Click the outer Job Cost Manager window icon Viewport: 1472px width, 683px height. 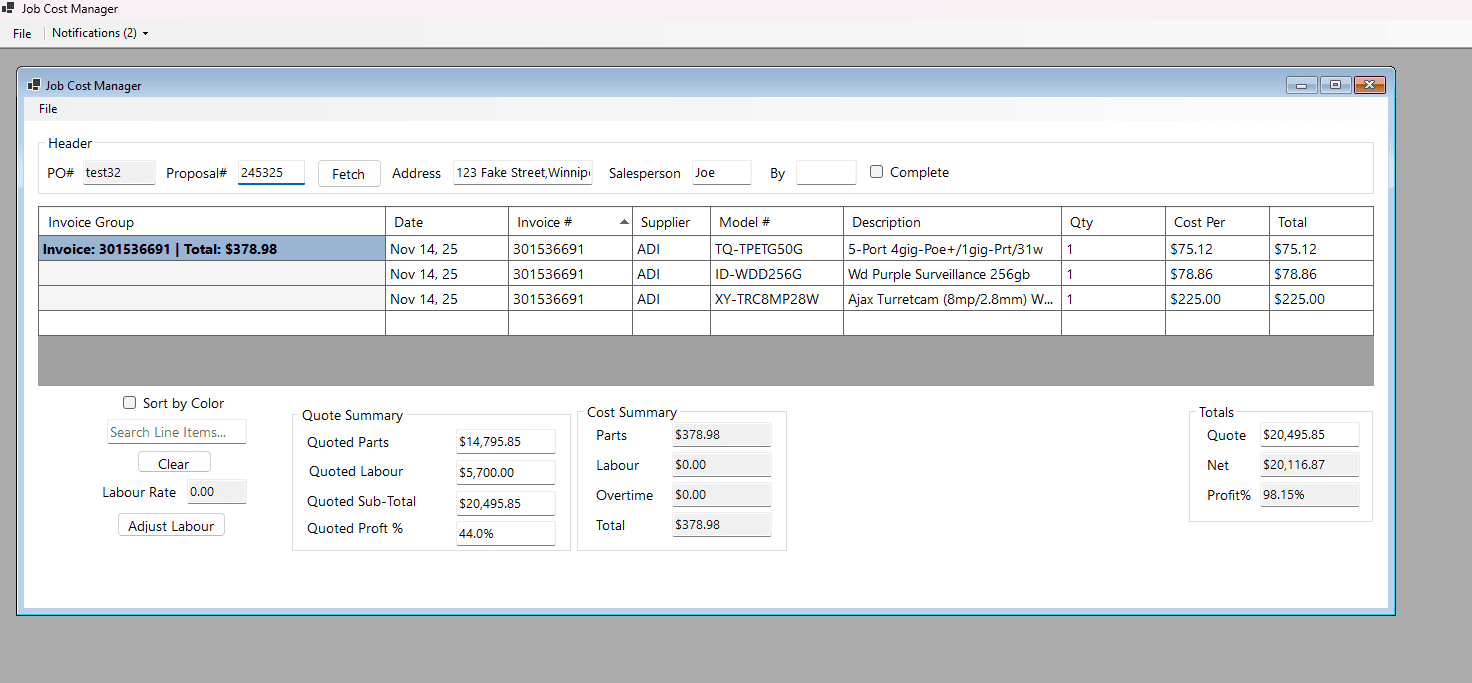pyautogui.click(x=9, y=9)
